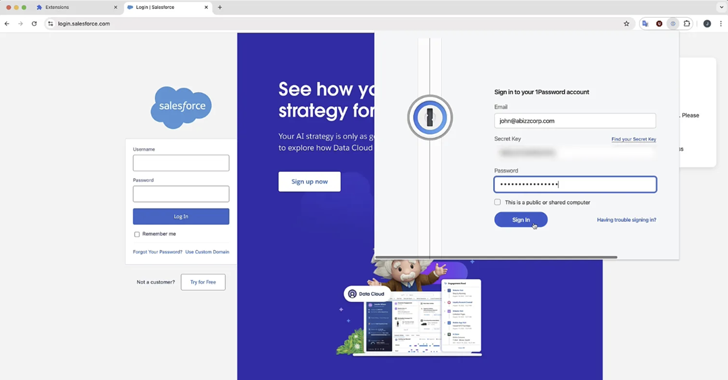This screenshot has width=728, height=380.
Task: Open the 1Password extension icon in toolbar
Action: click(x=673, y=24)
